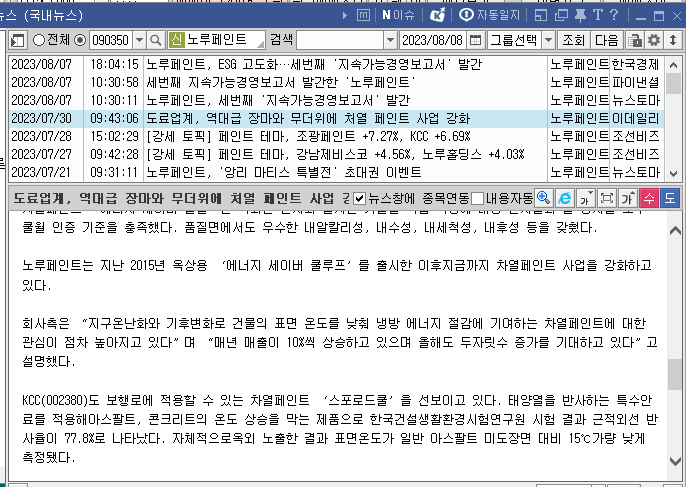
Task: Click the 090350 stock code field
Action: tap(111, 40)
